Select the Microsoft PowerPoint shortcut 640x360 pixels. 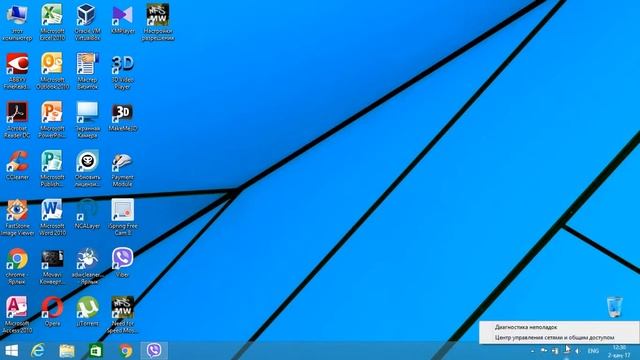(52, 120)
